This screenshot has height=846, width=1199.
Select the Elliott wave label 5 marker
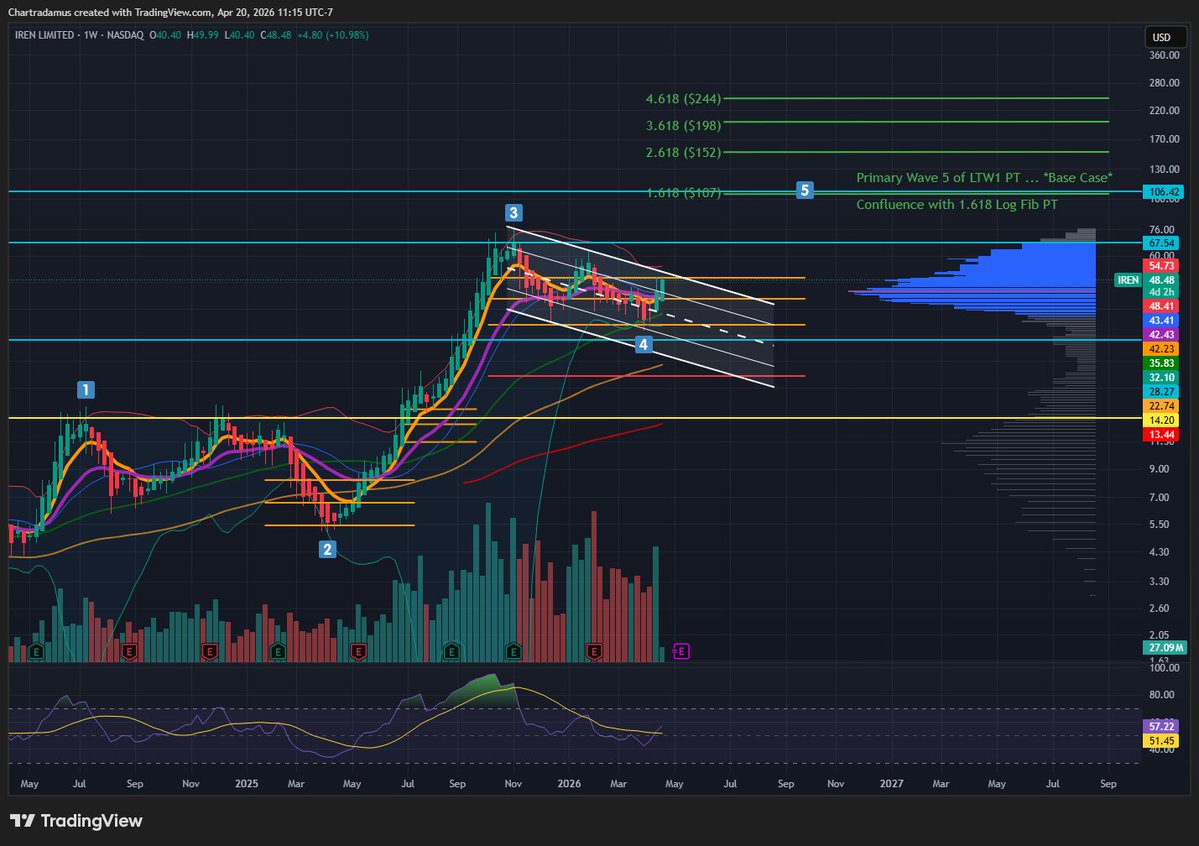804,190
